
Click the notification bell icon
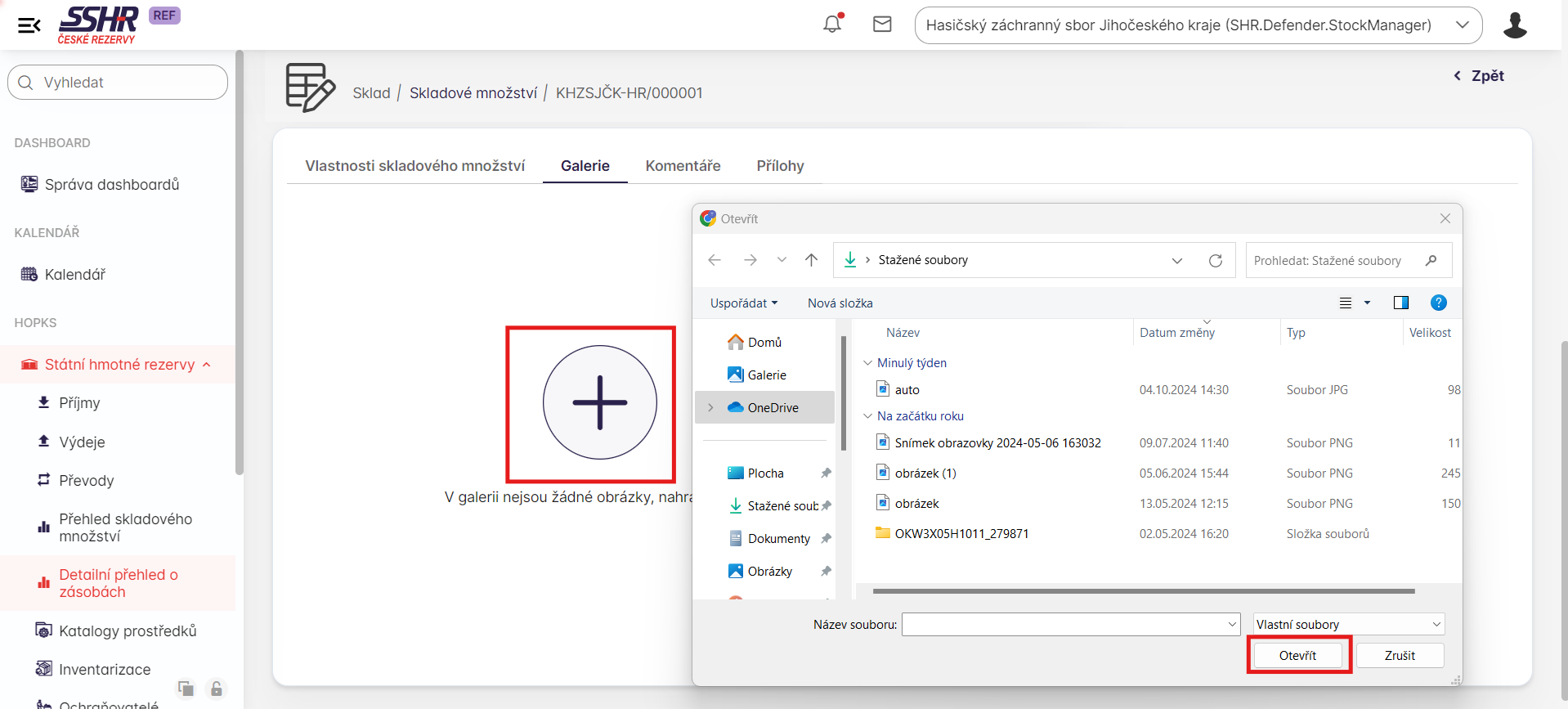point(832,24)
